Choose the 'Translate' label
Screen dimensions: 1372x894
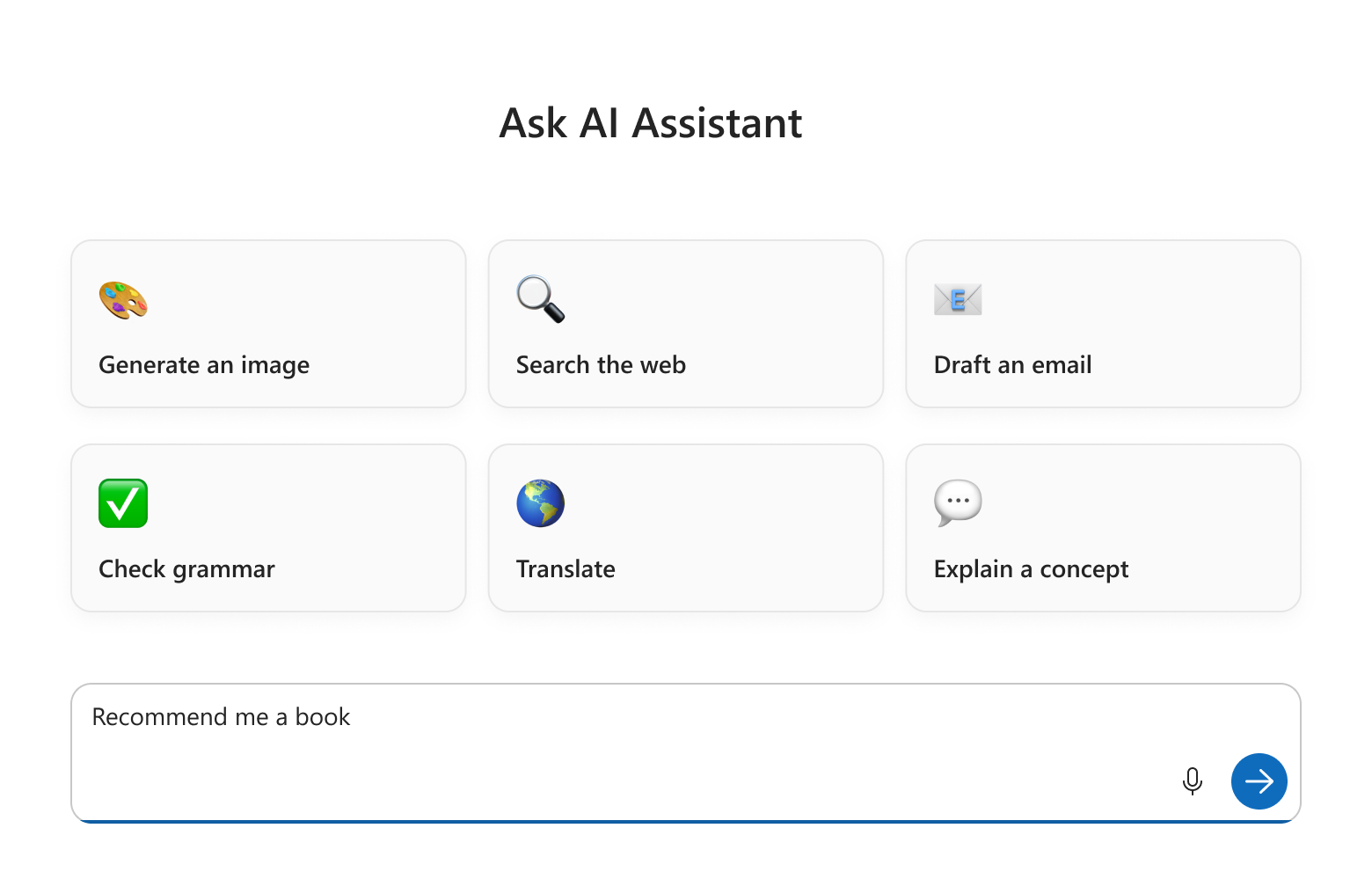[x=566, y=569]
